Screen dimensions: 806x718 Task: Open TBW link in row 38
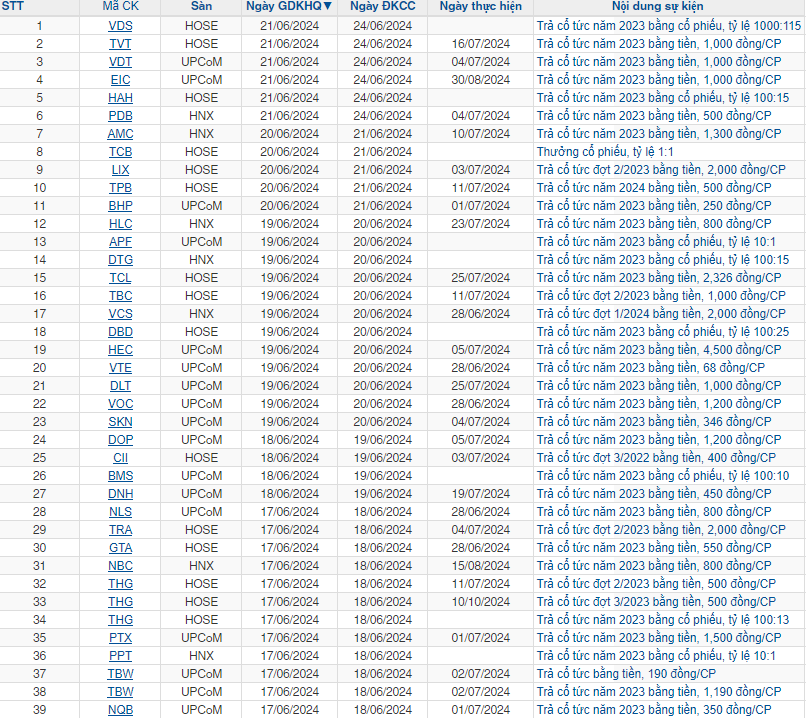[x=120, y=691]
